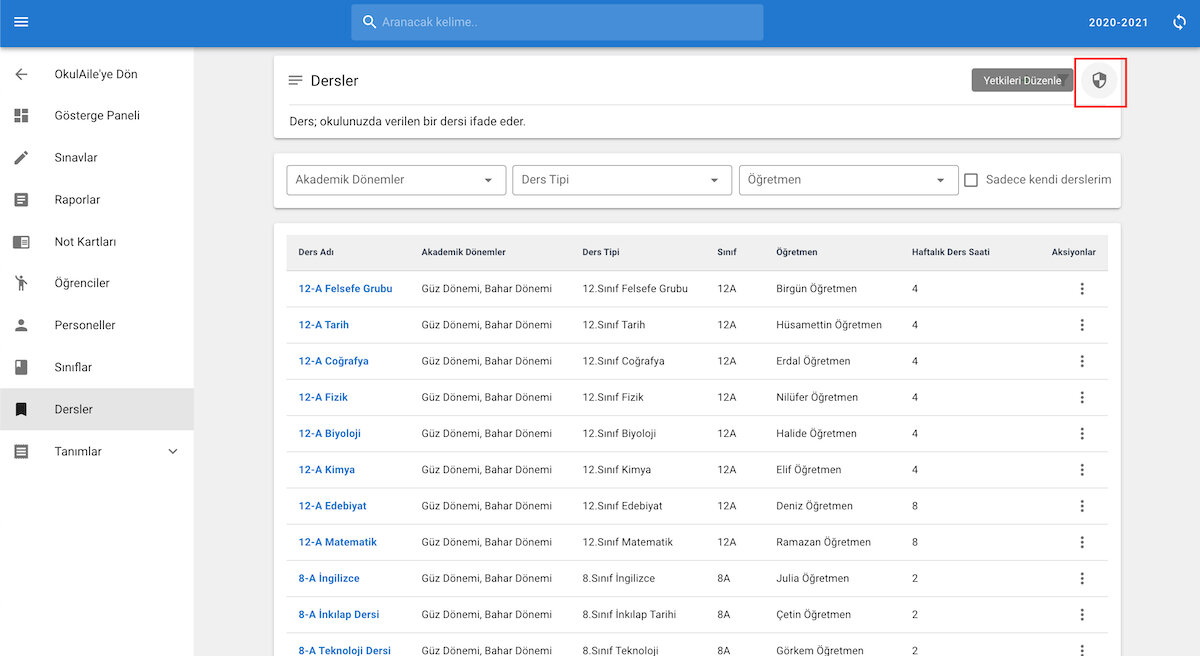Viewport: 1200px width, 656px height.
Task: Open the Ders Tipi dropdown
Action: (x=621, y=180)
